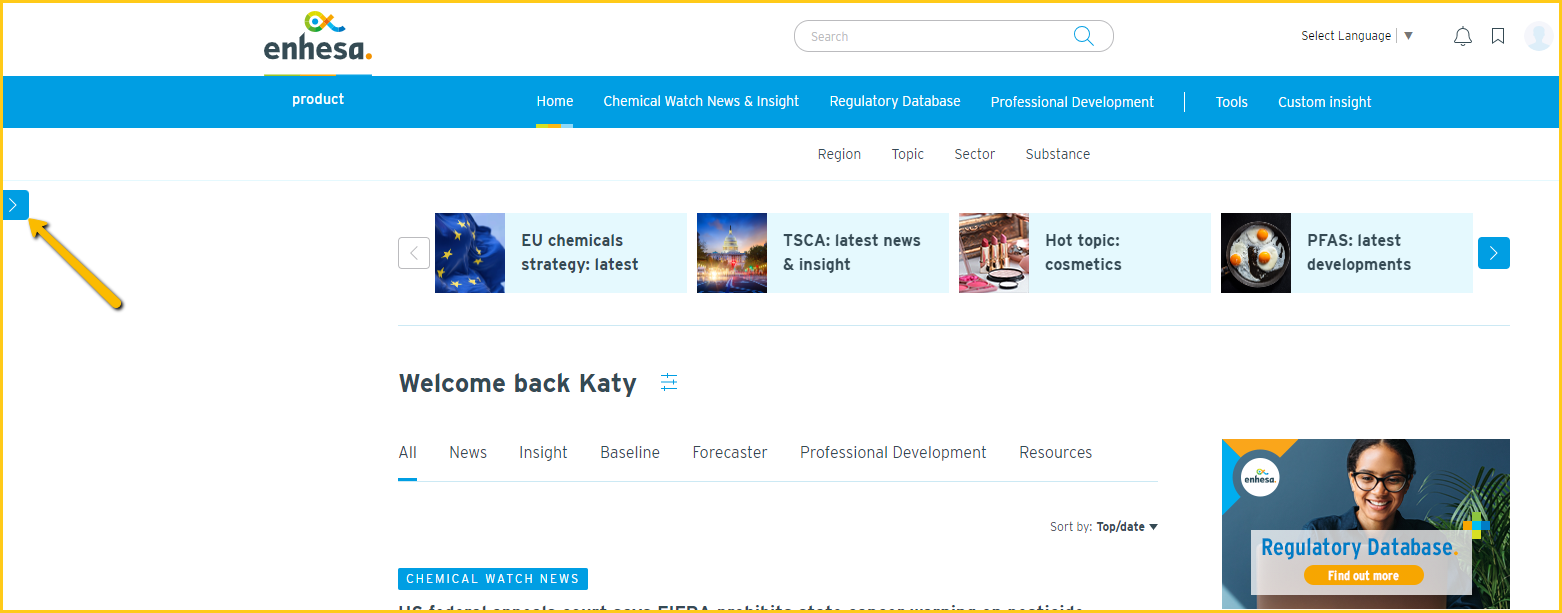Switch to the All tab
This screenshot has height=613, width=1562.
[x=407, y=453]
